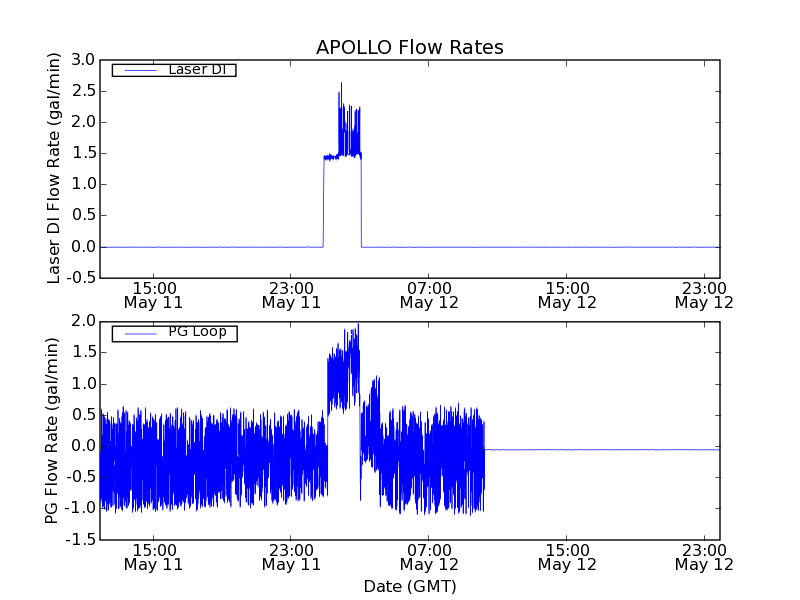Click '23:00 May 11' under the Laser DI plot

[x=291, y=295]
